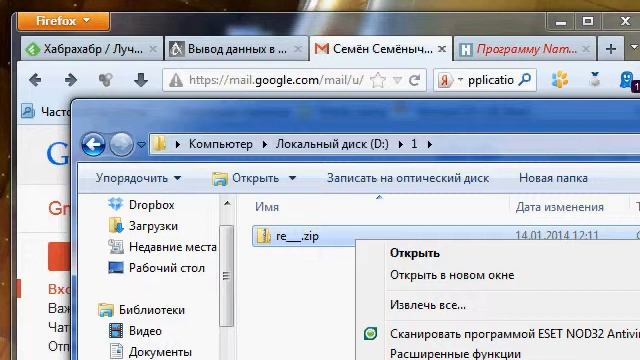Click Записать на оптический диск

pyautogui.click(x=408, y=178)
